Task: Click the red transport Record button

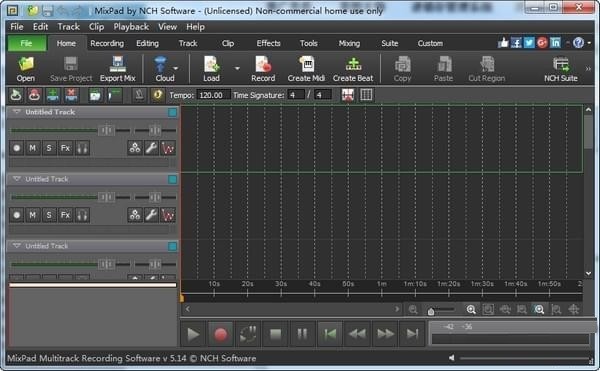Action: click(x=220, y=334)
